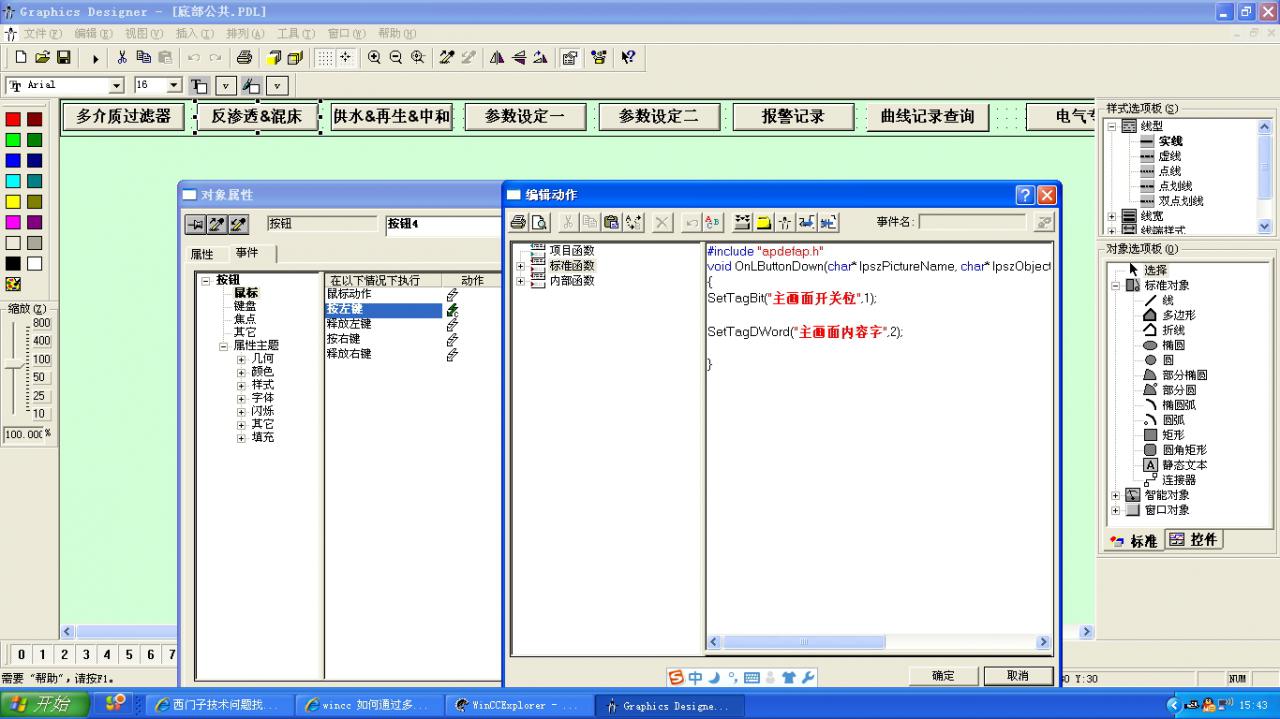This screenshot has width=1280, height=719.
Task: Click the Cut scissors icon in main toolbar
Action: click(x=122, y=58)
